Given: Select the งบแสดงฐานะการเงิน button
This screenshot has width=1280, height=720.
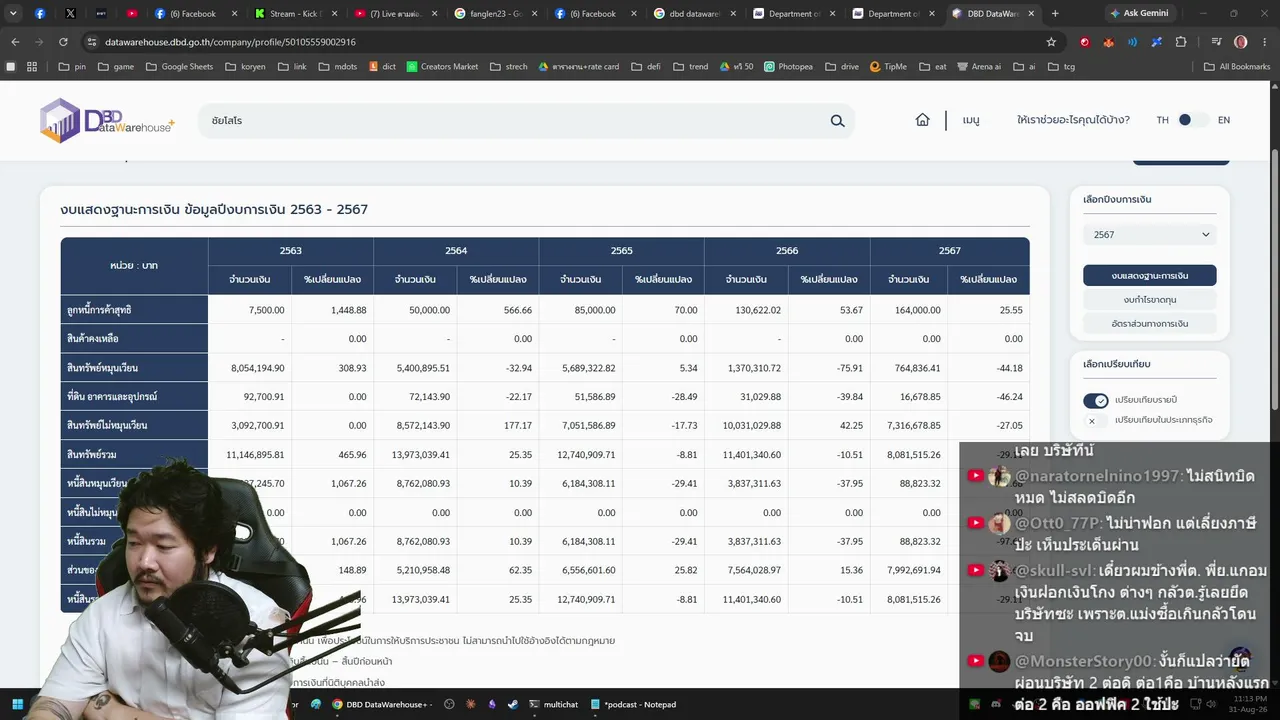Looking at the screenshot, I should [1150, 275].
